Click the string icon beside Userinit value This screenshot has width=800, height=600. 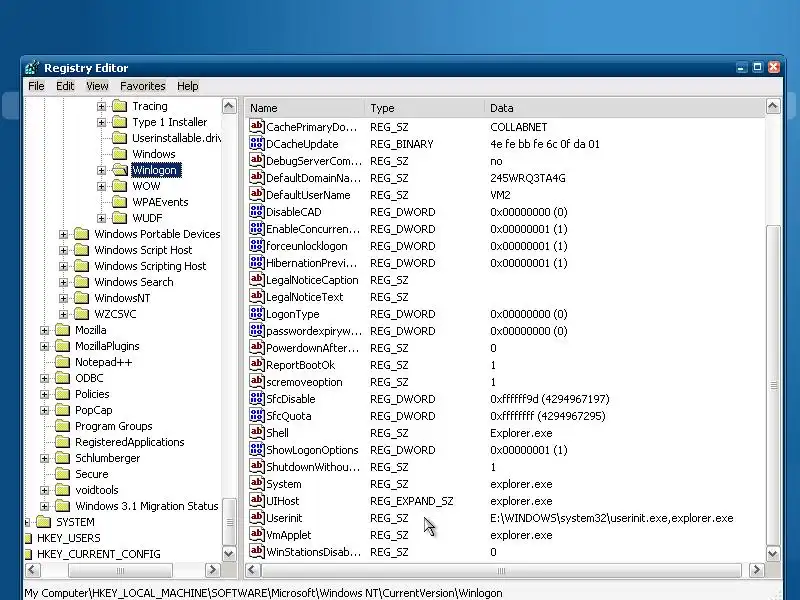(257, 517)
